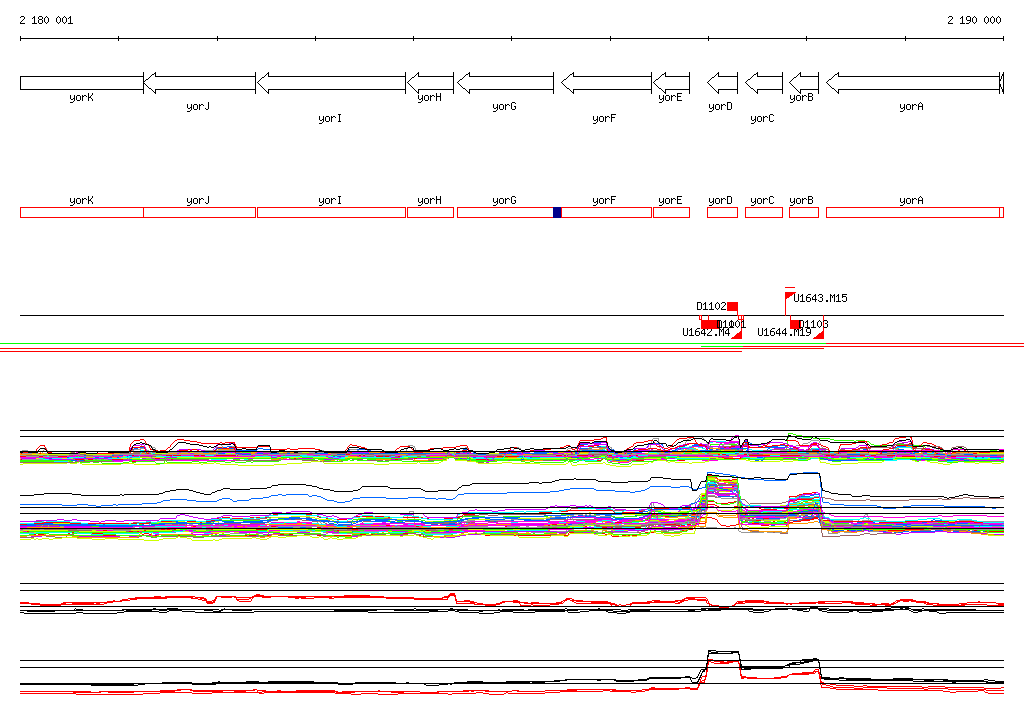Click the yorA label above the red box
The image size is (1024, 714).
tap(911, 201)
